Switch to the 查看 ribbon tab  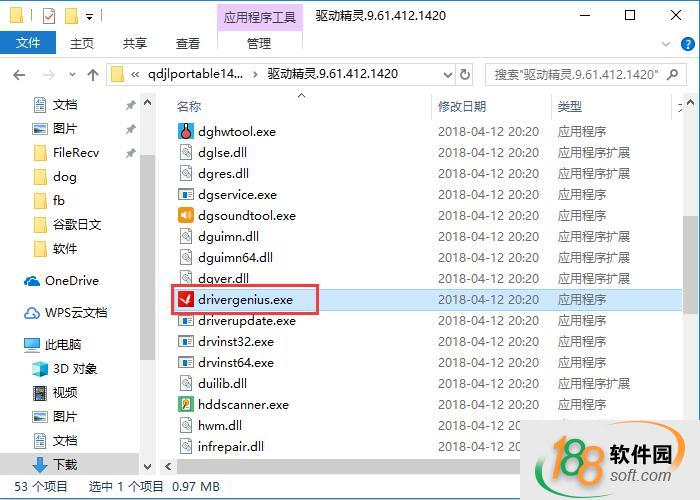(188, 43)
